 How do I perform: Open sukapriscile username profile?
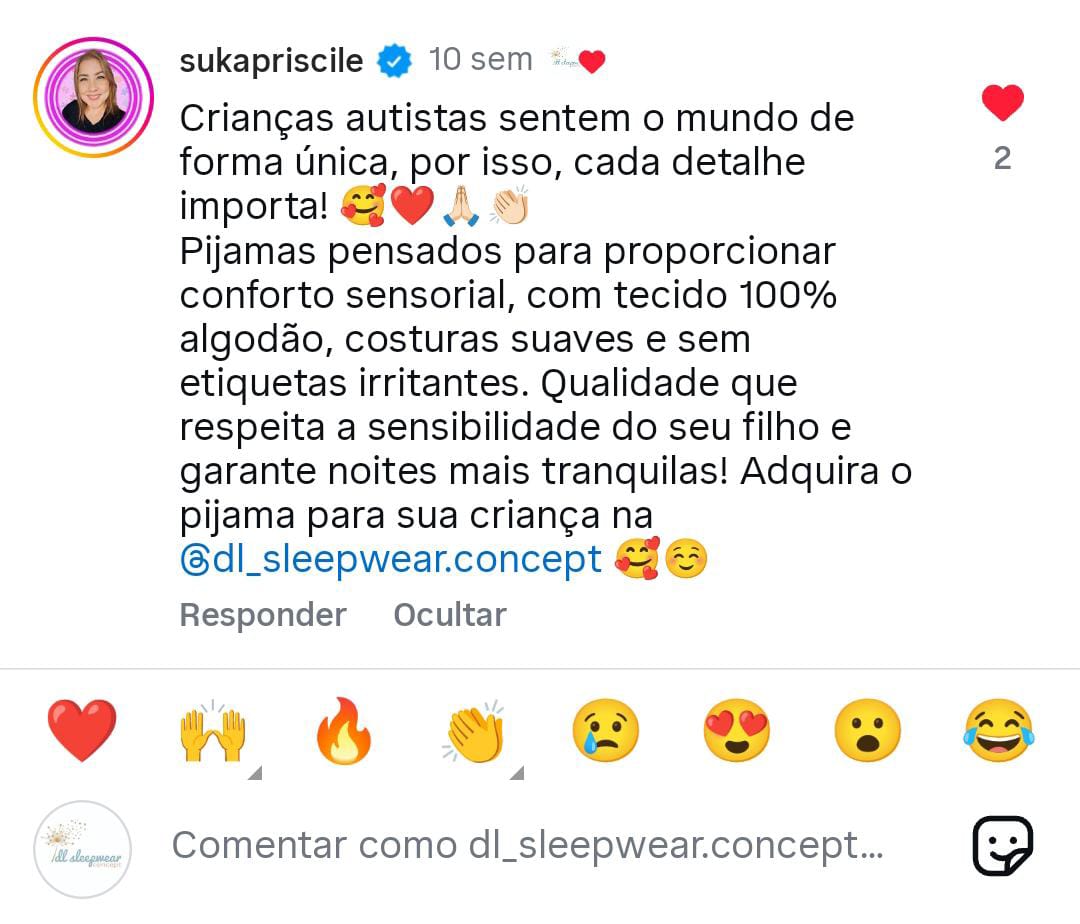click(x=271, y=61)
